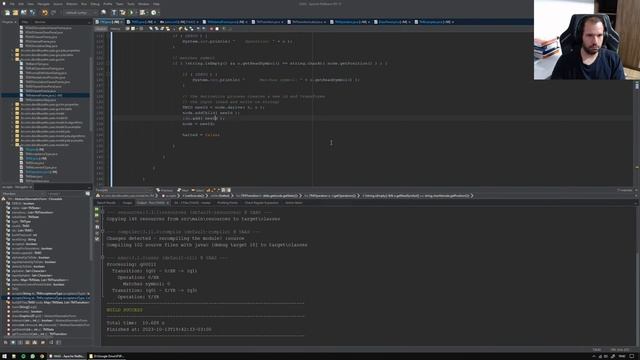This screenshot has width=640, height=360.
Task: Toggle Show Static Members in Navigator
Action: (20, 342)
